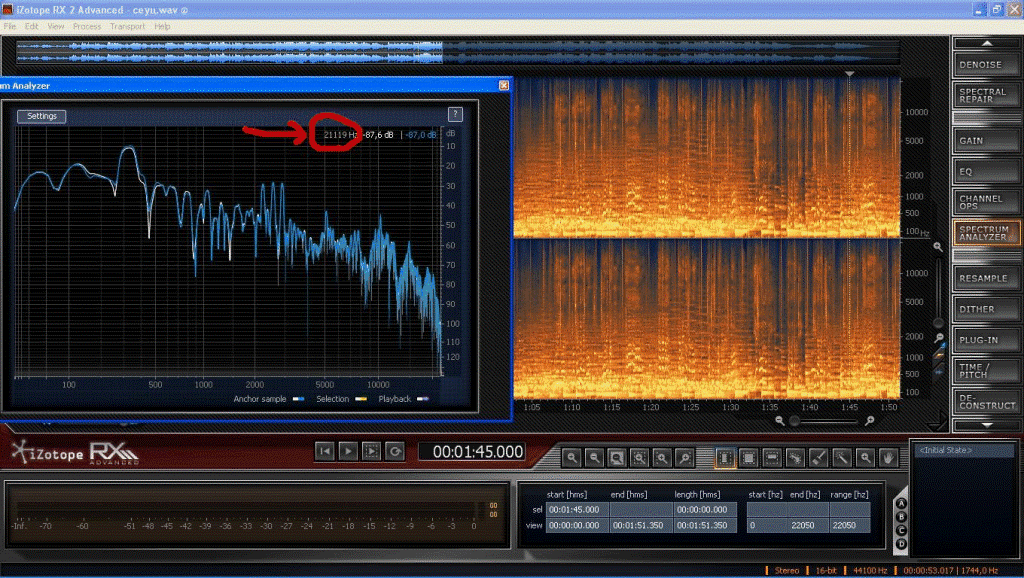Image resolution: width=1024 pixels, height=578 pixels.
Task: Select the lasso selection tool
Action: [796, 458]
